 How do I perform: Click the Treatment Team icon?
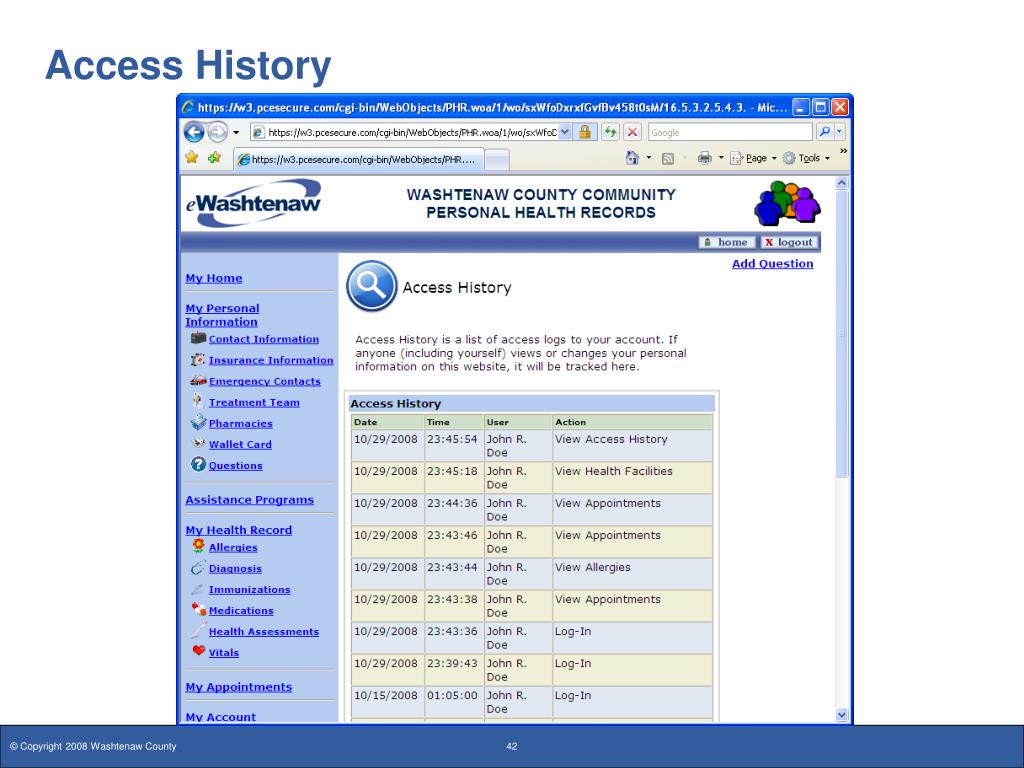tap(197, 400)
